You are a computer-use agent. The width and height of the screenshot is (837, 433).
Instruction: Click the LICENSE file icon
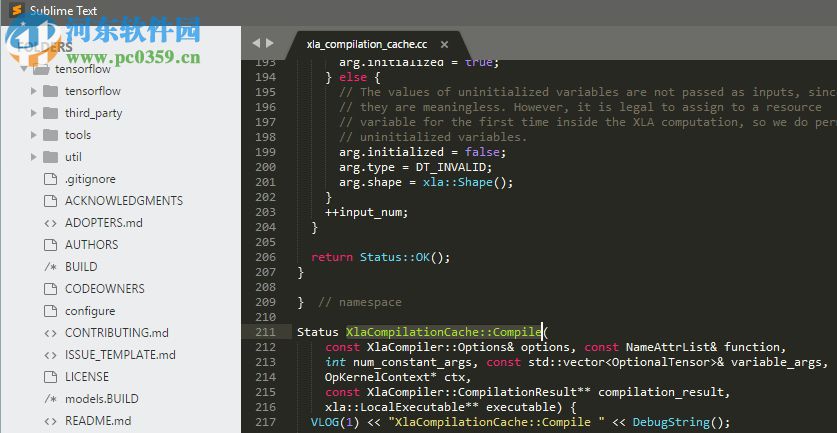pos(50,376)
